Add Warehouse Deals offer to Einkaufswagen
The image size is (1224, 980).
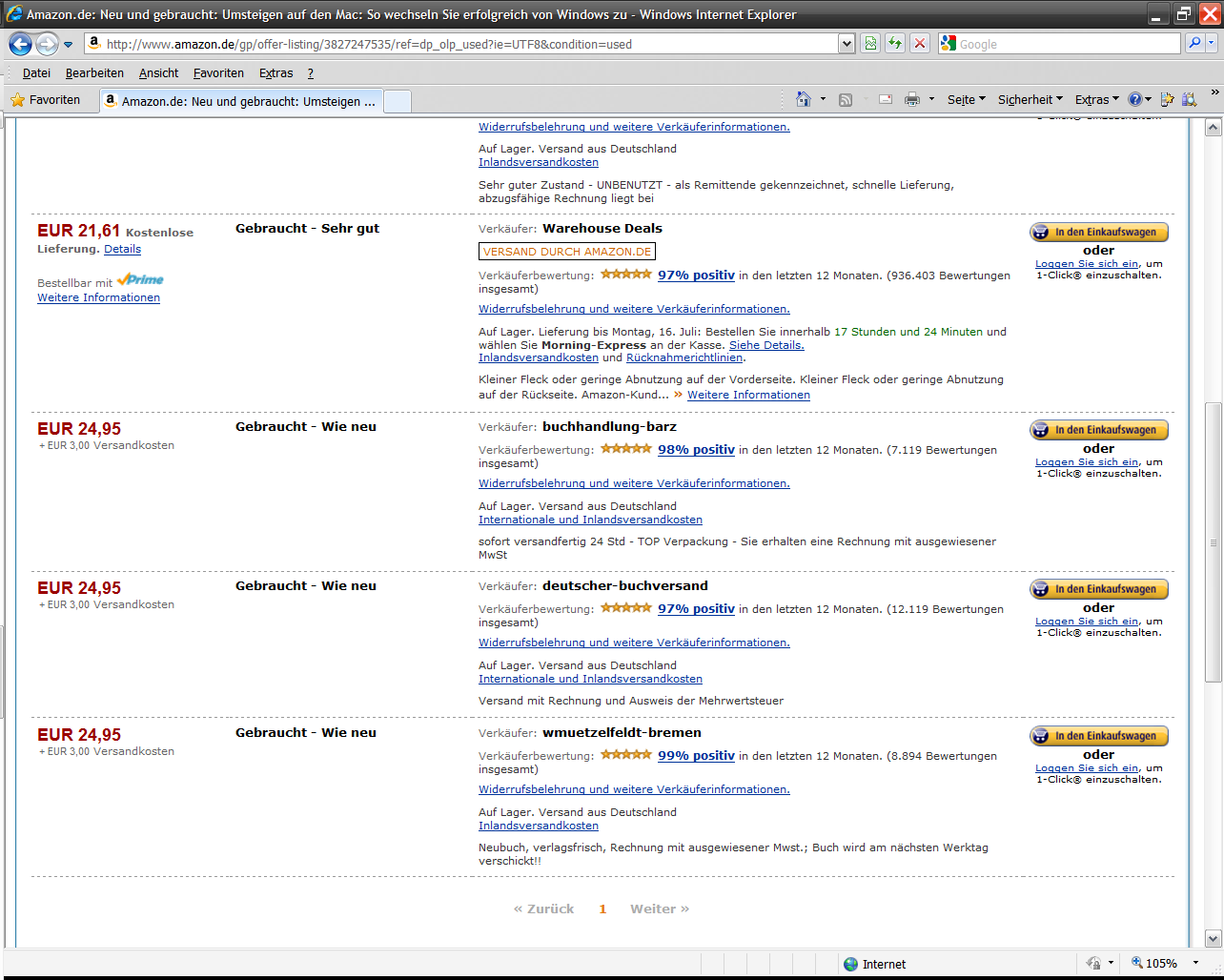click(x=1099, y=232)
